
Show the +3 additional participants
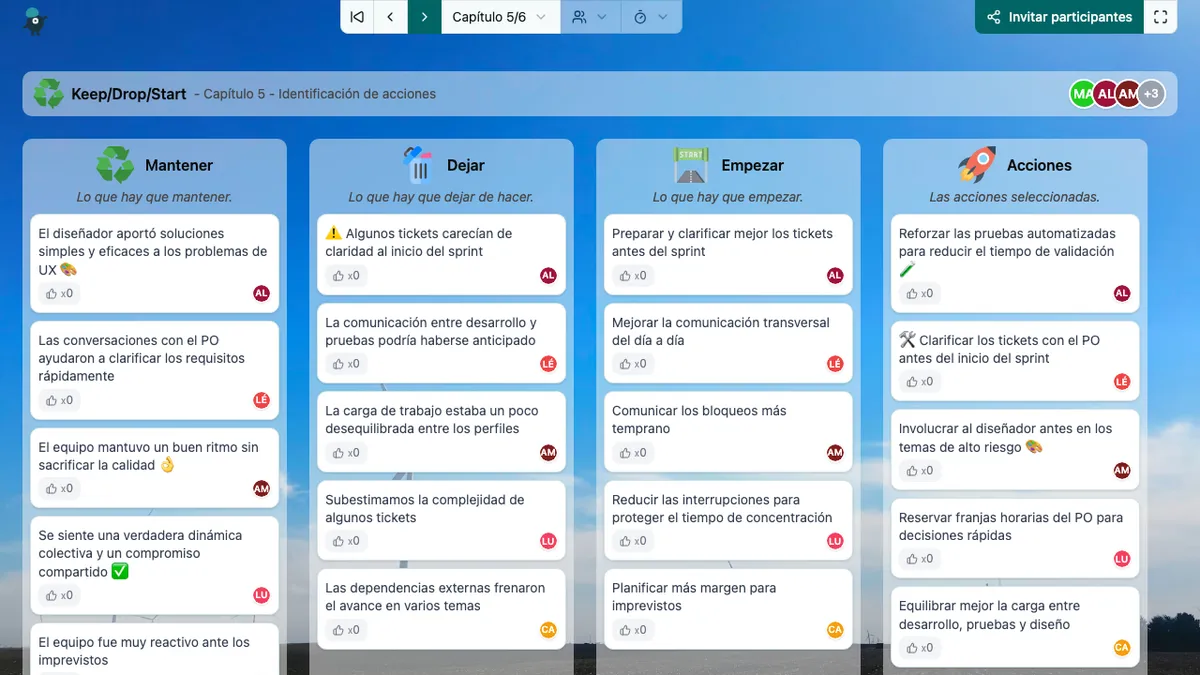click(1152, 94)
